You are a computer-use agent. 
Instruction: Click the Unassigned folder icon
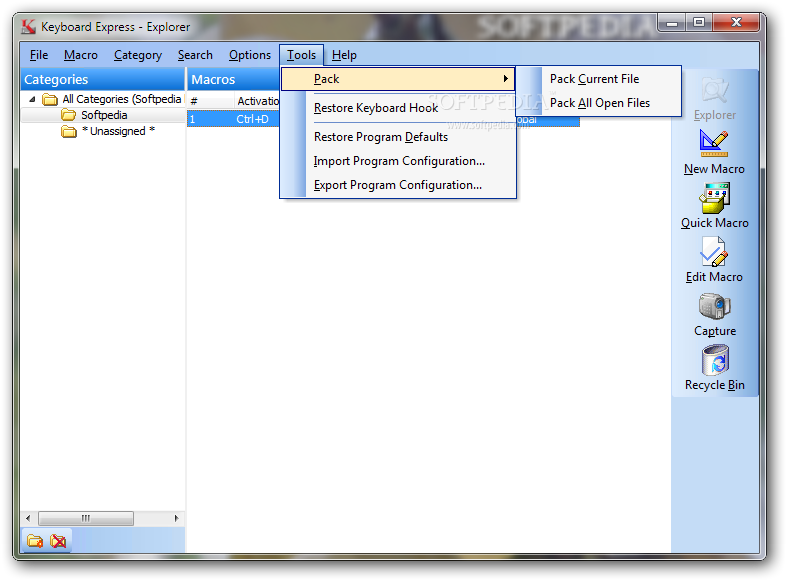(68, 131)
